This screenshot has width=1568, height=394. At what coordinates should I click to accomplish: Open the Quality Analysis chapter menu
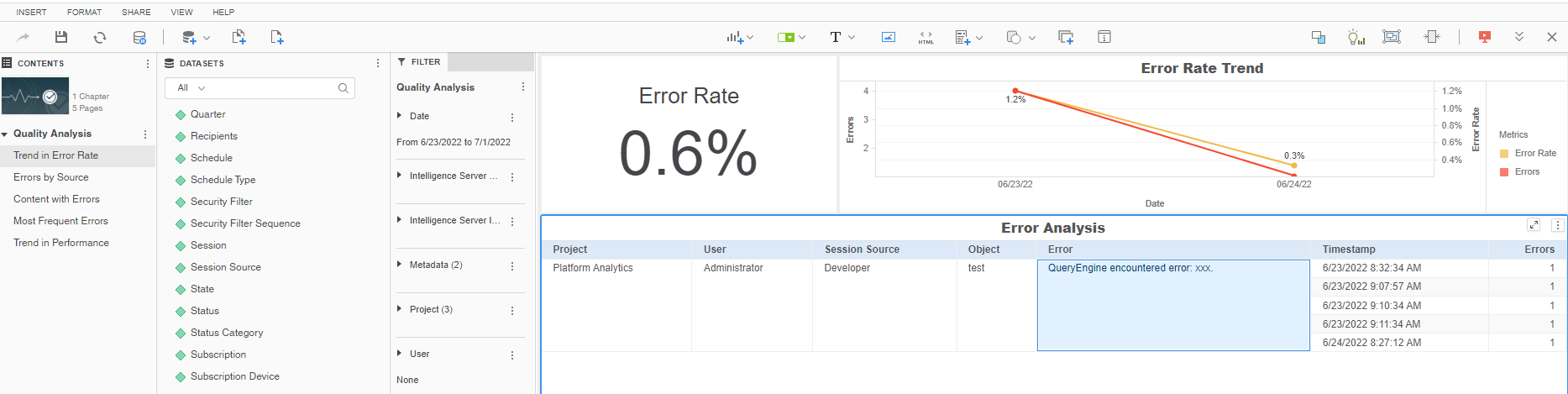pyautogui.click(x=145, y=134)
